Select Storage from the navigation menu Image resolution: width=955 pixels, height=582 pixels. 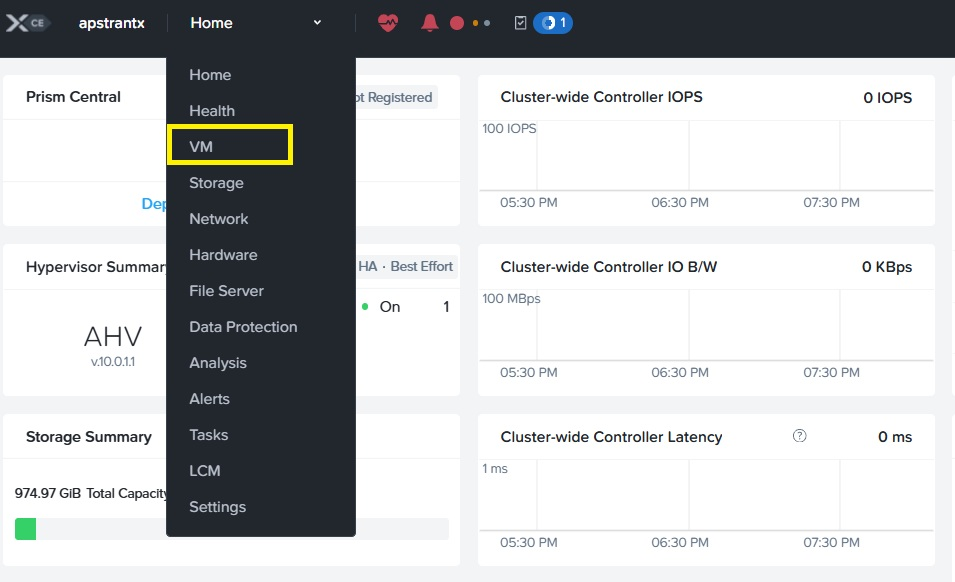tap(216, 183)
